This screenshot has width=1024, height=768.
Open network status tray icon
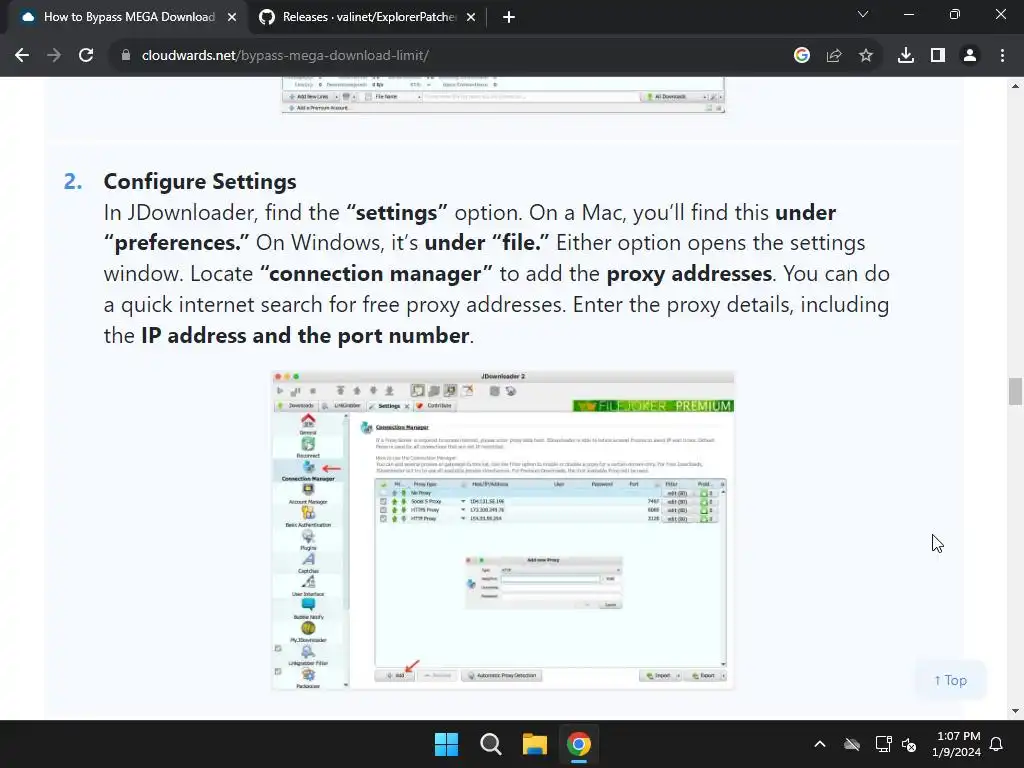883,744
